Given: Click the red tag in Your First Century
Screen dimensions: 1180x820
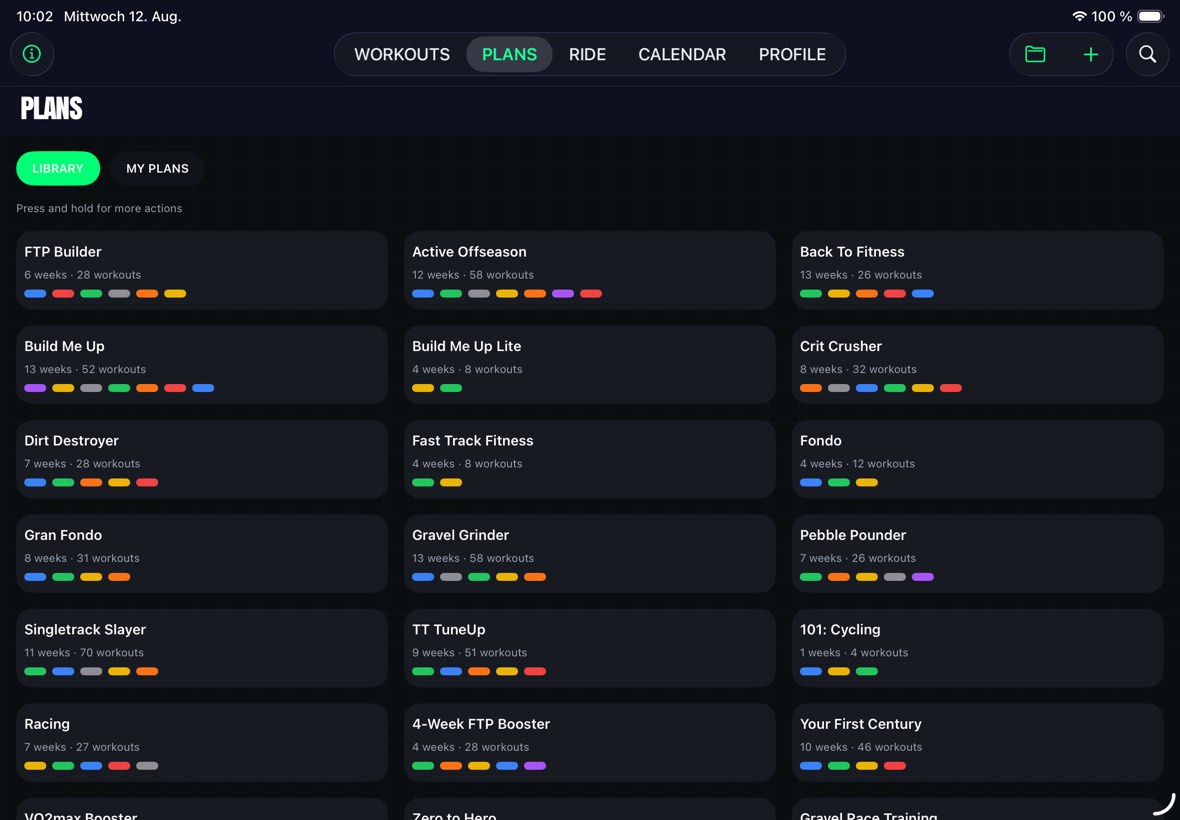Looking at the screenshot, I should [895, 766].
